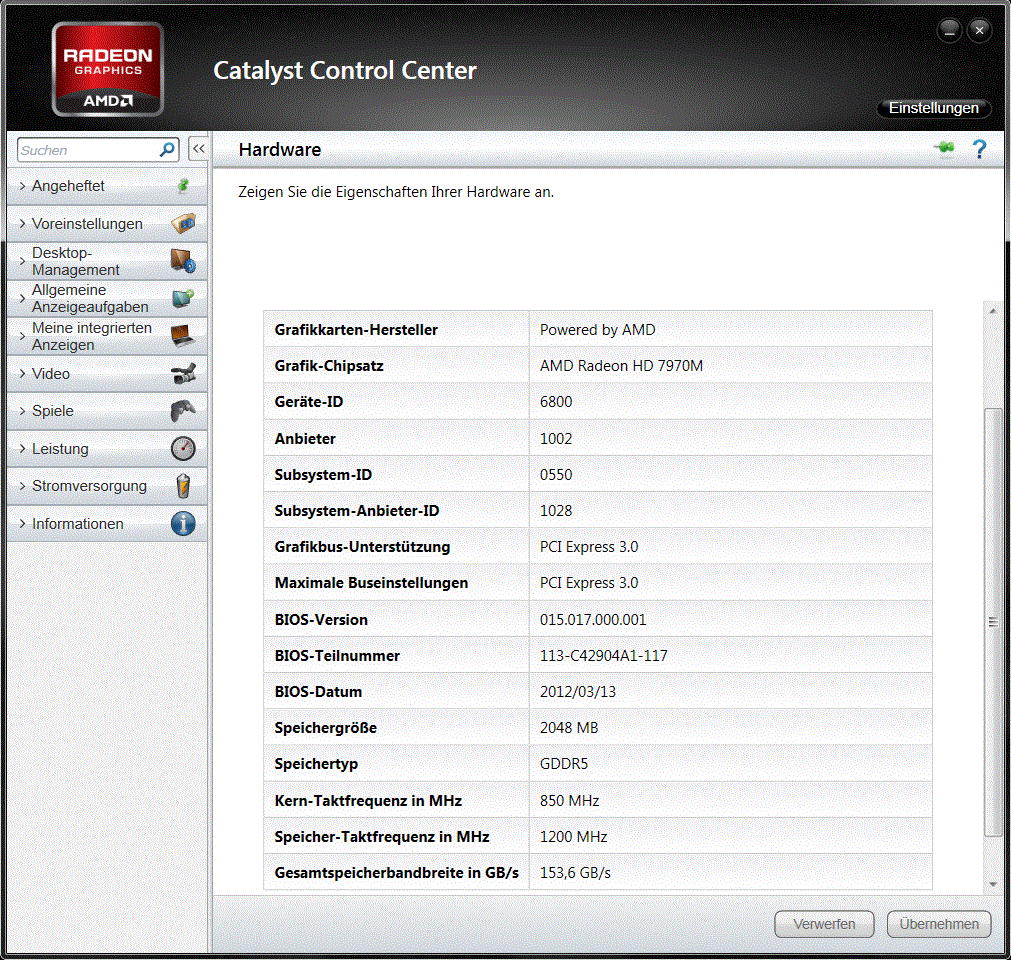Click the magnifier search icon
Image resolution: width=1011 pixels, height=960 pixels.
coord(167,150)
